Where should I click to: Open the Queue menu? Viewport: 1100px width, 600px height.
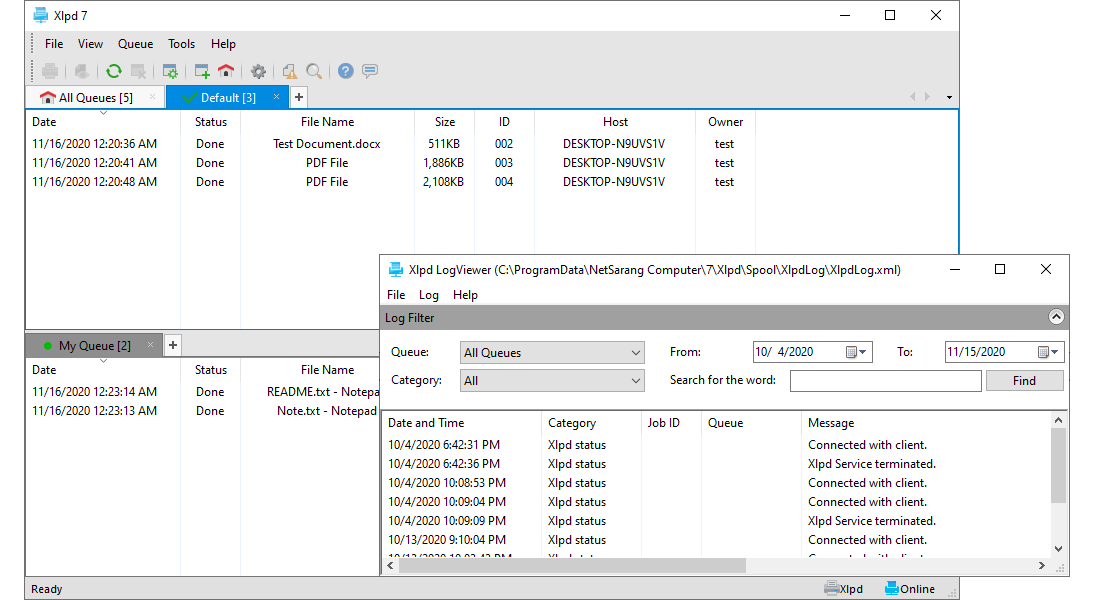(135, 44)
